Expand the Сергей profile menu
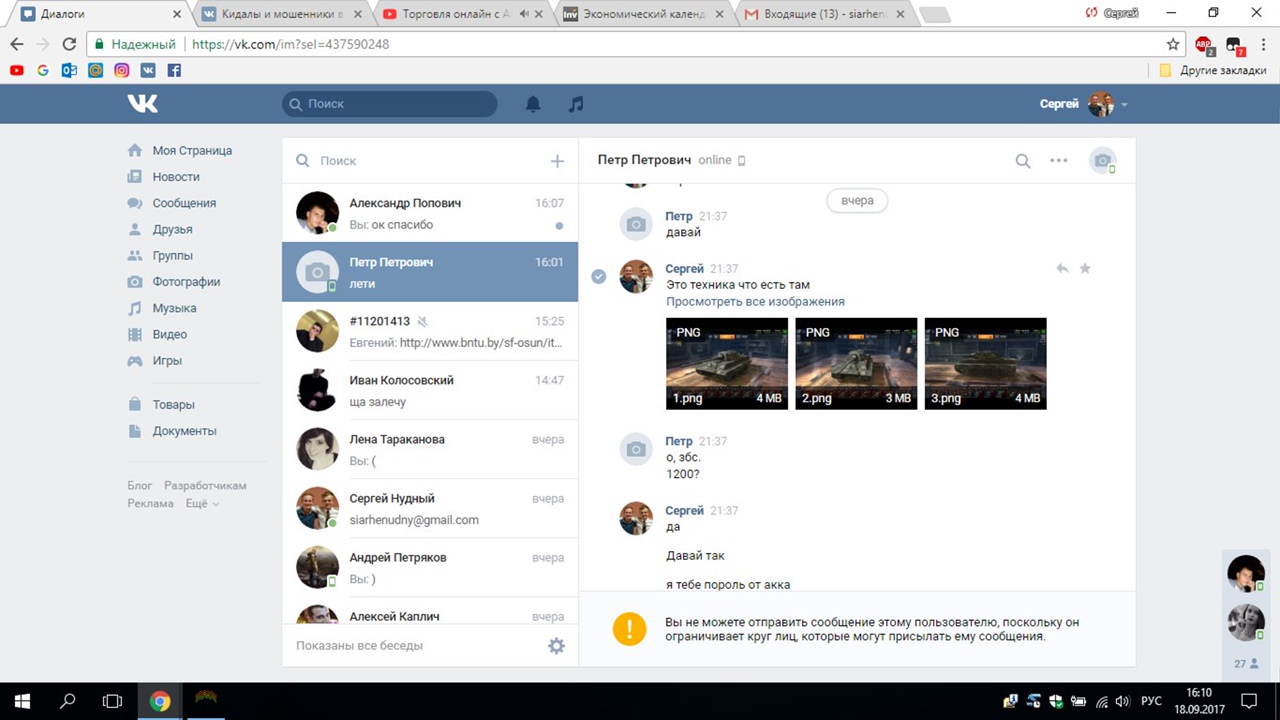 (1124, 105)
